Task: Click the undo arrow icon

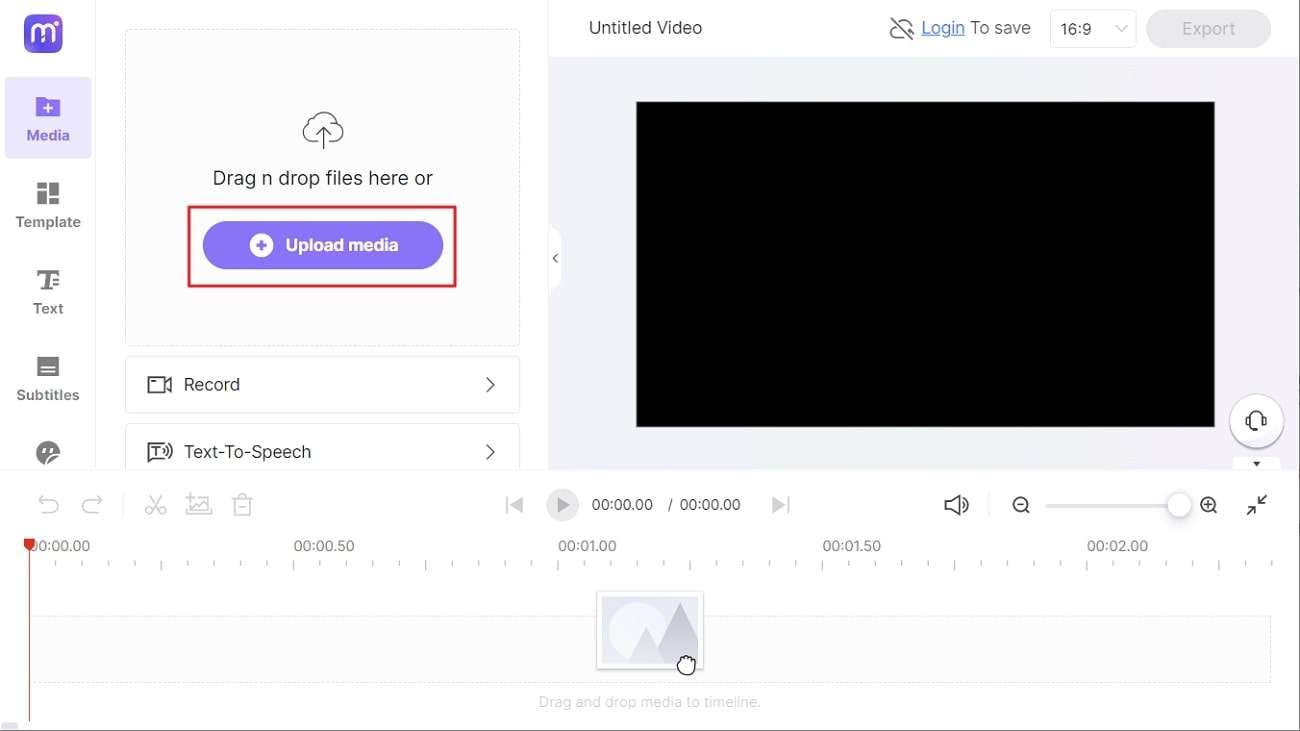Action: [x=48, y=504]
